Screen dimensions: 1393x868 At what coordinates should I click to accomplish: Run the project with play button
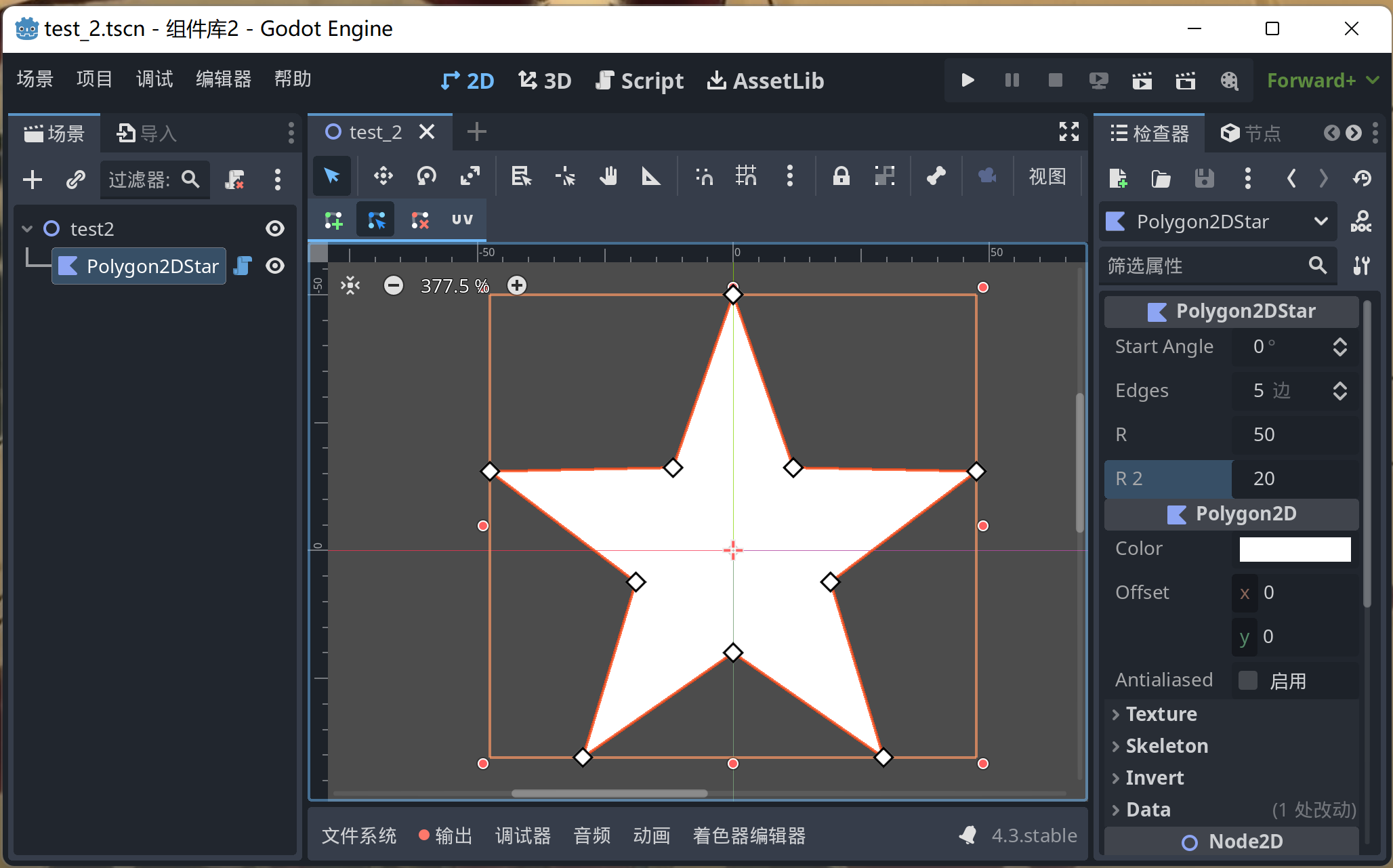pos(968,81)
